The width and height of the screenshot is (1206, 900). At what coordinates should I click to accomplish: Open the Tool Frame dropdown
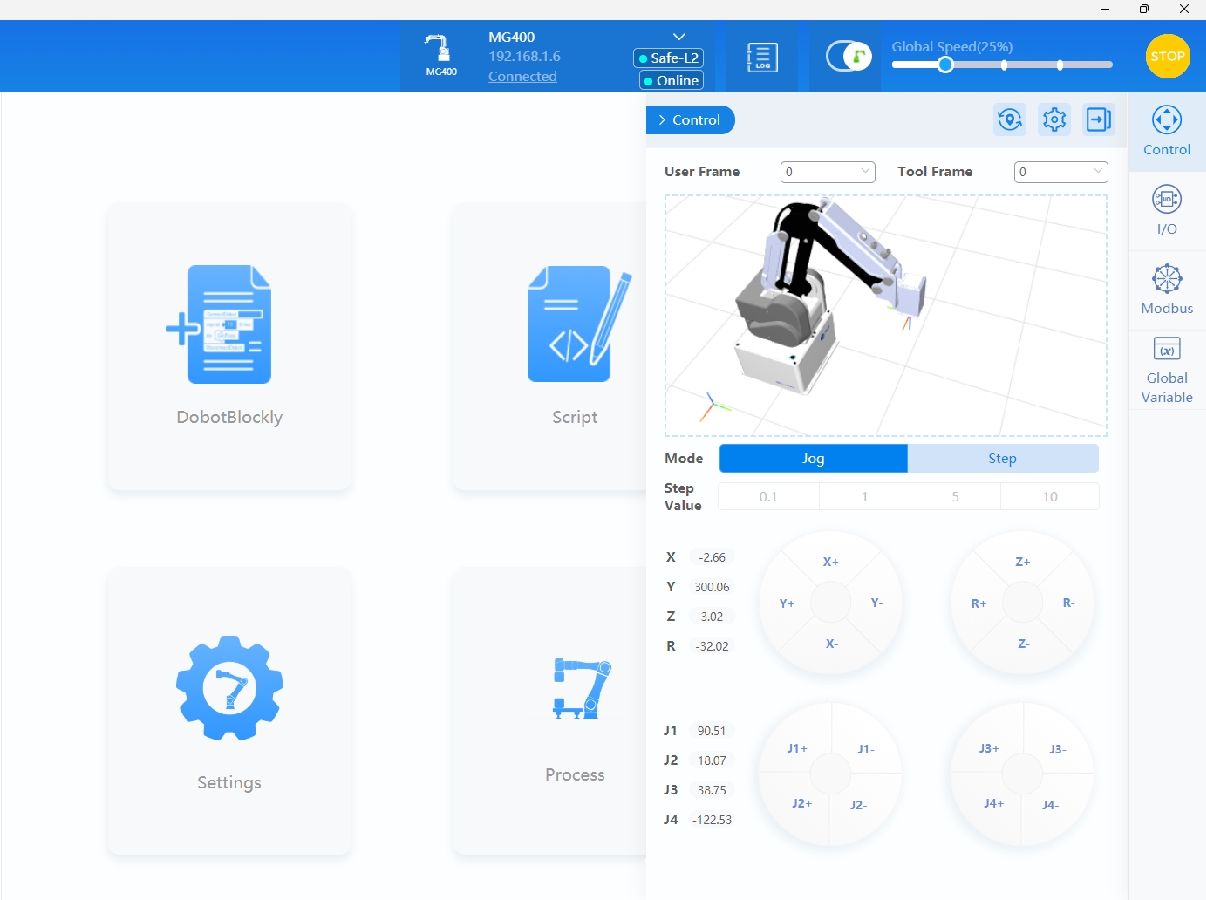pos(1061,172)
